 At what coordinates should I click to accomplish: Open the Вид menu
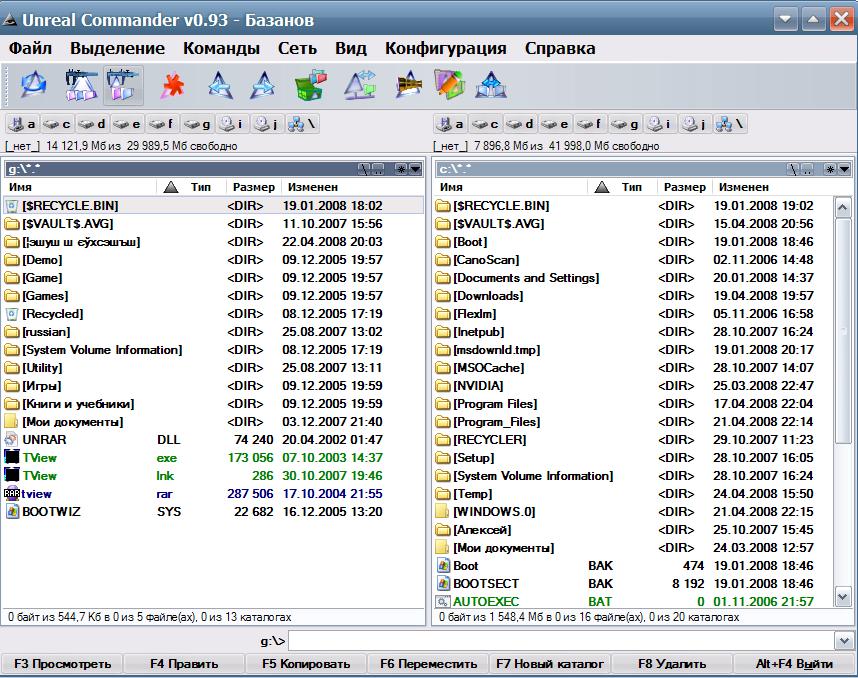point(351,48)
